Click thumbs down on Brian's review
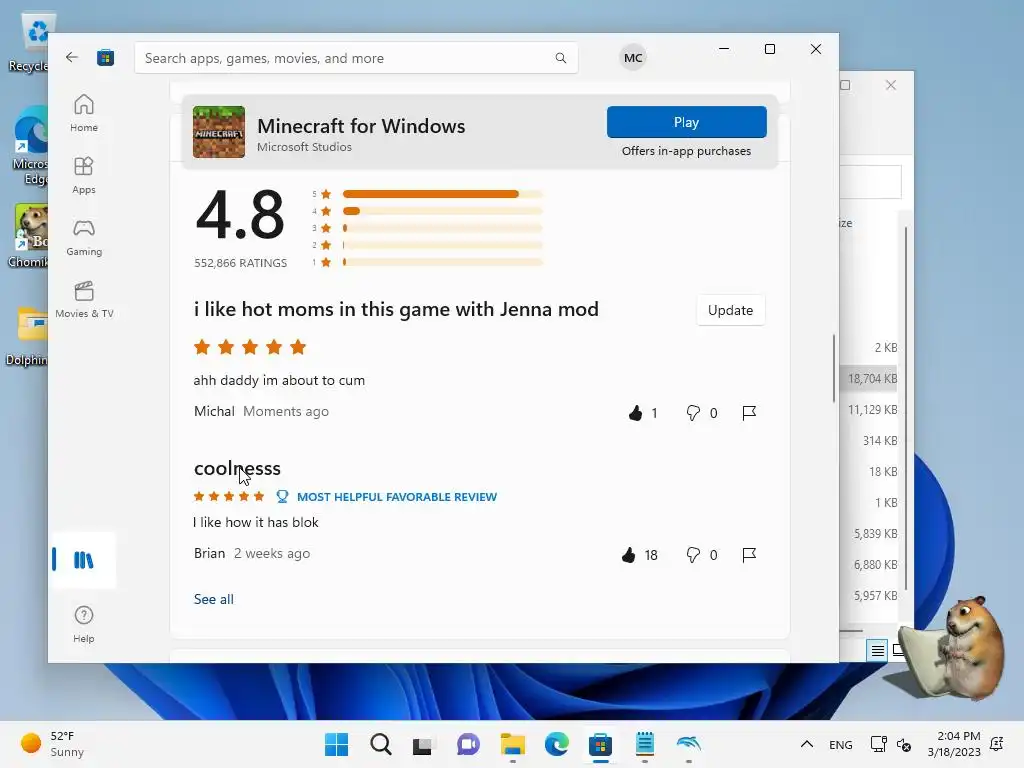 (693, 555)
